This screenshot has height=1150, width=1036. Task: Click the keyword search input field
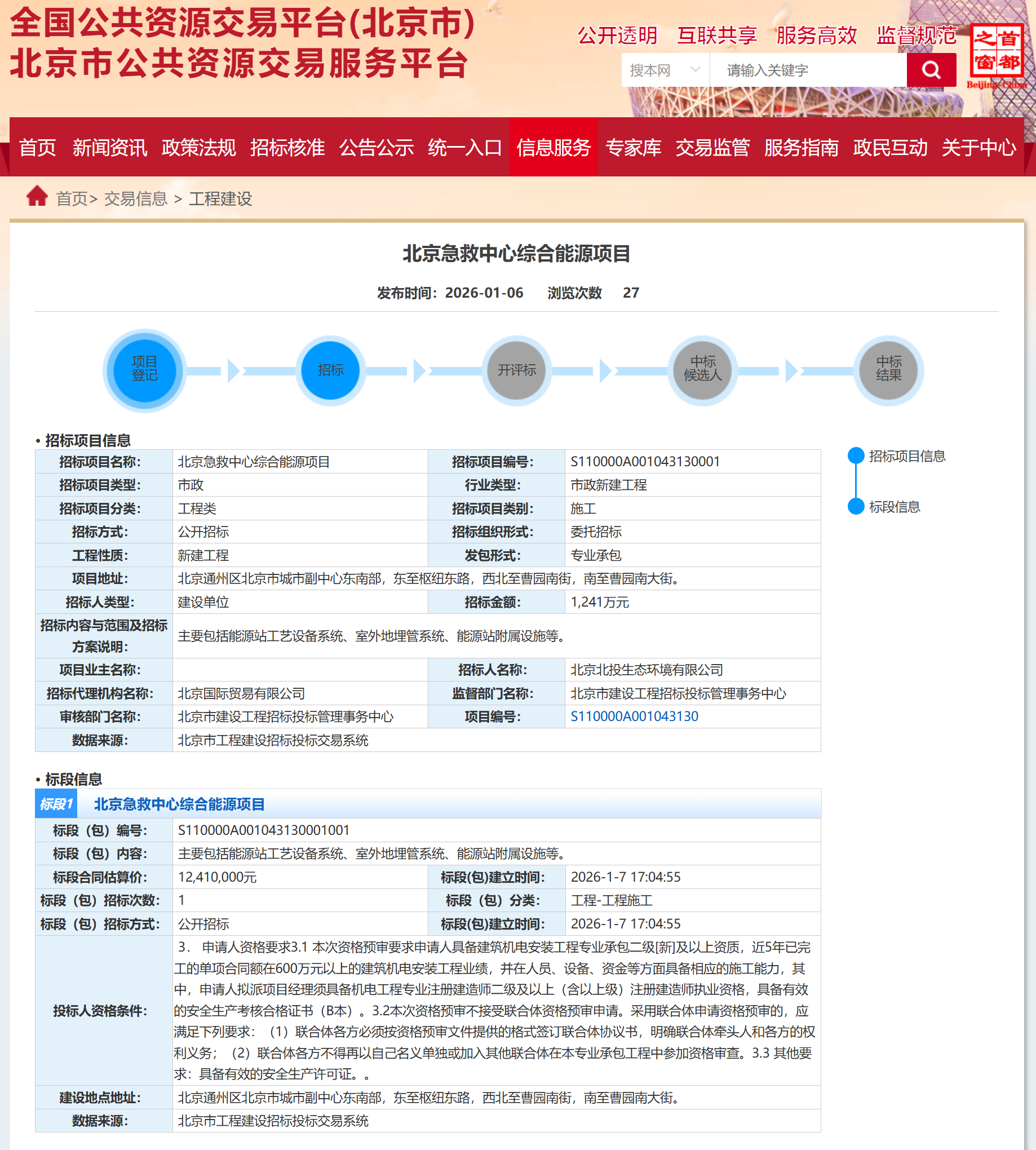tap(808, 70)
